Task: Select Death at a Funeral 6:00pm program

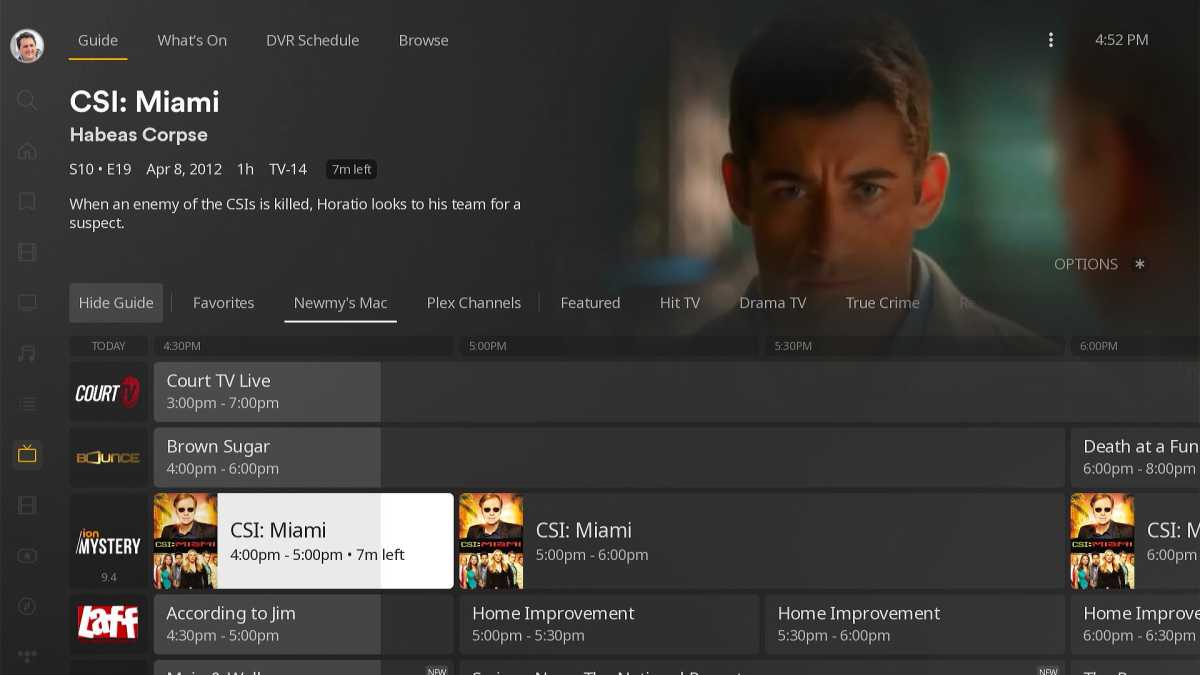Action: 1135,458
